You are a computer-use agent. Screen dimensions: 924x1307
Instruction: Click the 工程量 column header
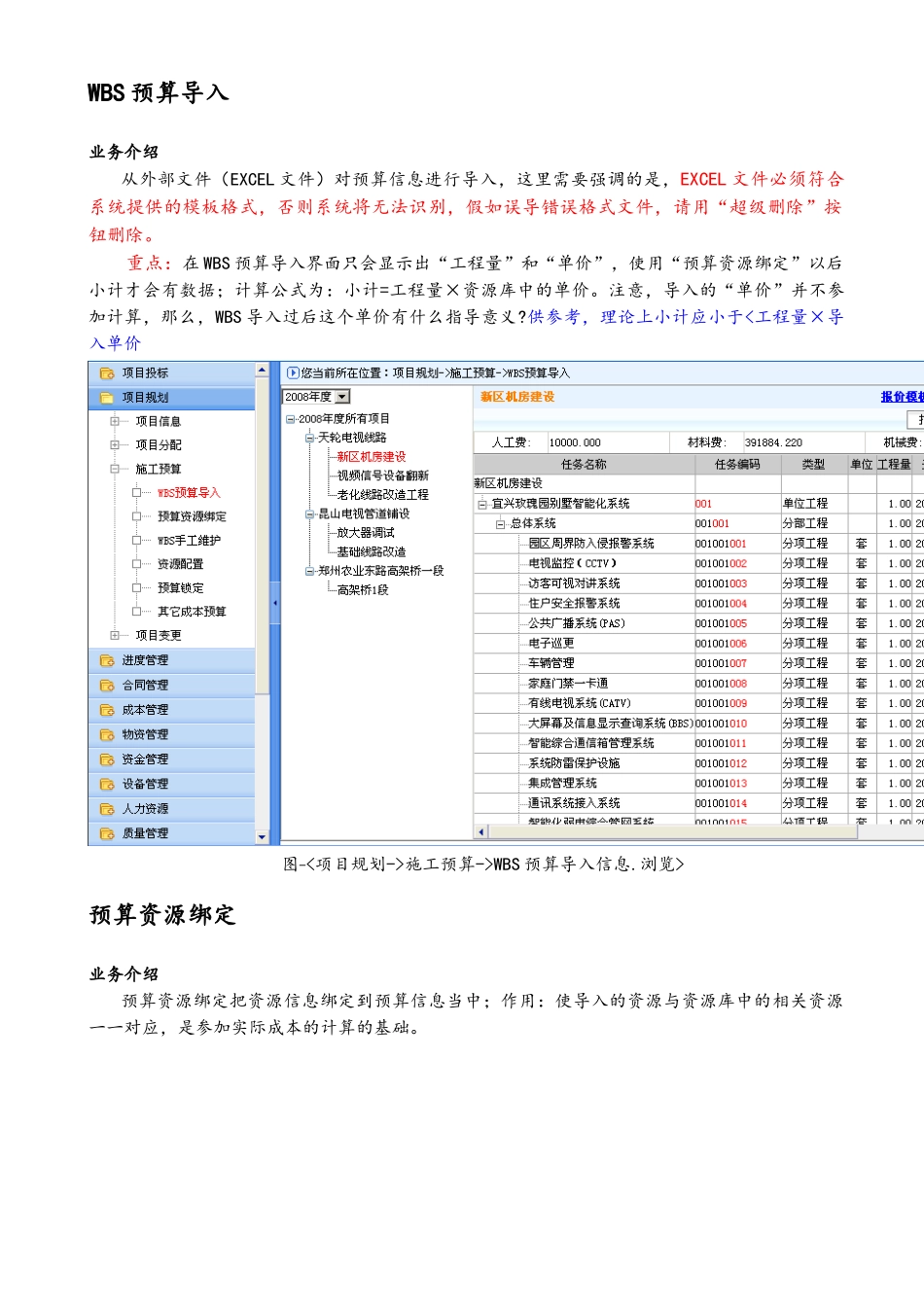pos(894,465)
